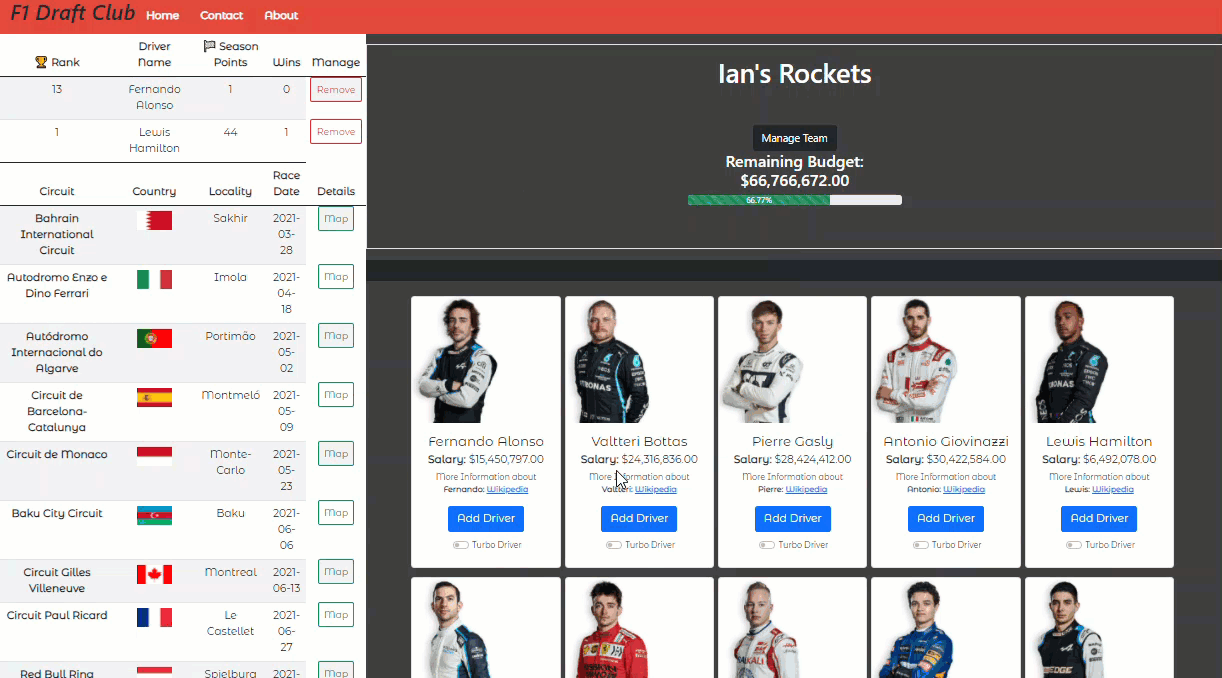The image size is (1222, 678).
Task: Open Map for Circuit Paul Ricard
Action: 336,615
